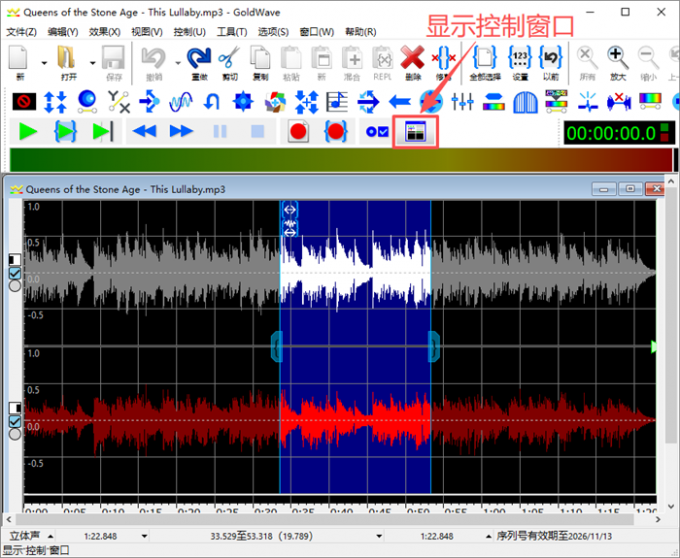Play audio with the green play button
The height and width of the screenshot is (558, 680).
pos(28,131)
